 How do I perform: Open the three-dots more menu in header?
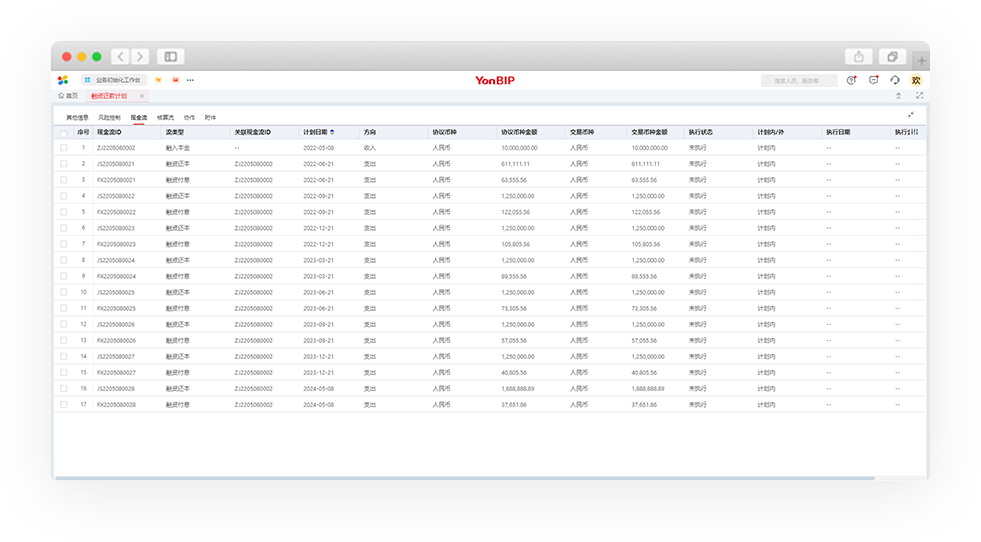[190, 80]
